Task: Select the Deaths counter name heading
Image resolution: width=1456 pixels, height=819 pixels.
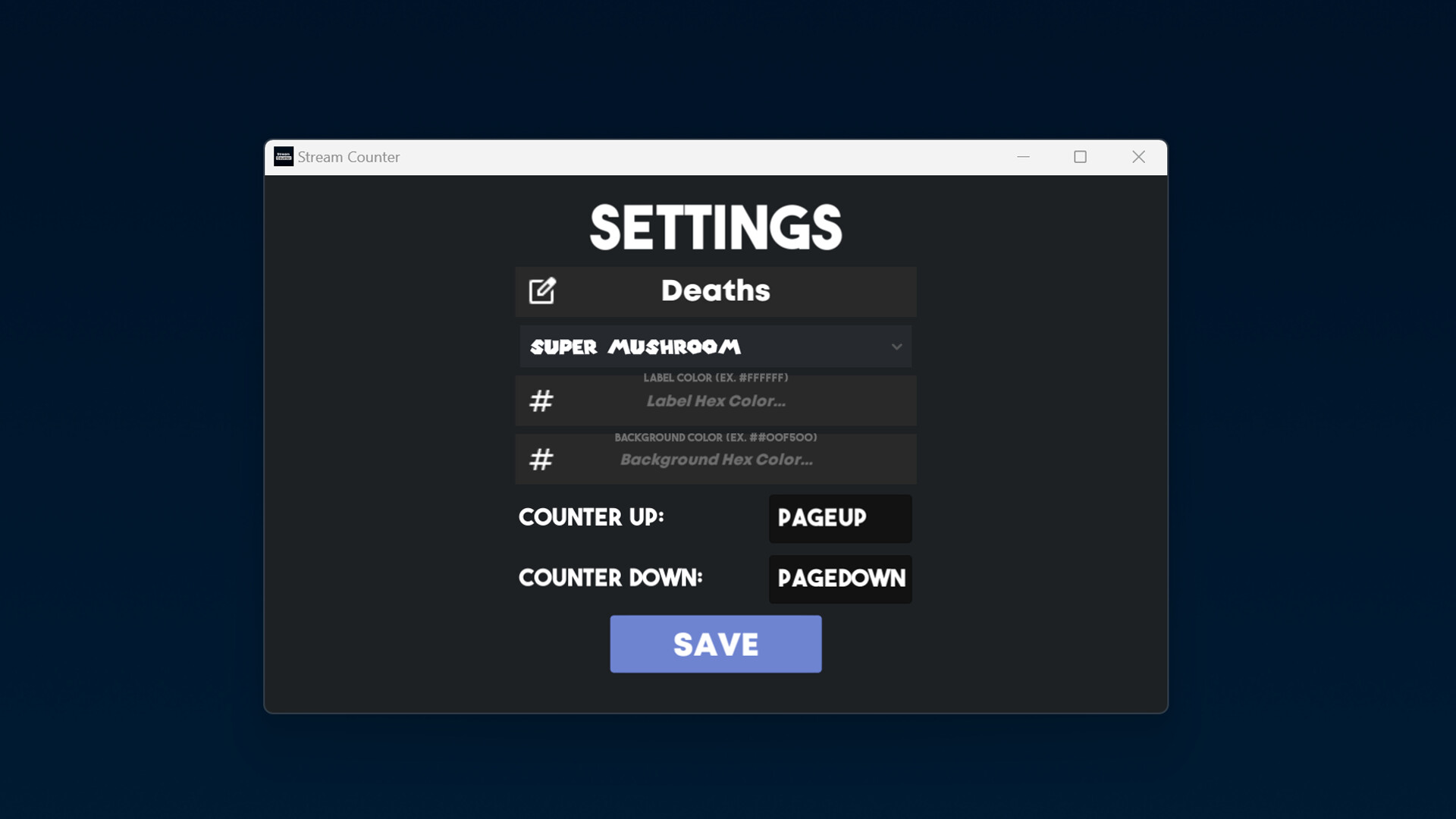Action: click(x=715, y=290)
